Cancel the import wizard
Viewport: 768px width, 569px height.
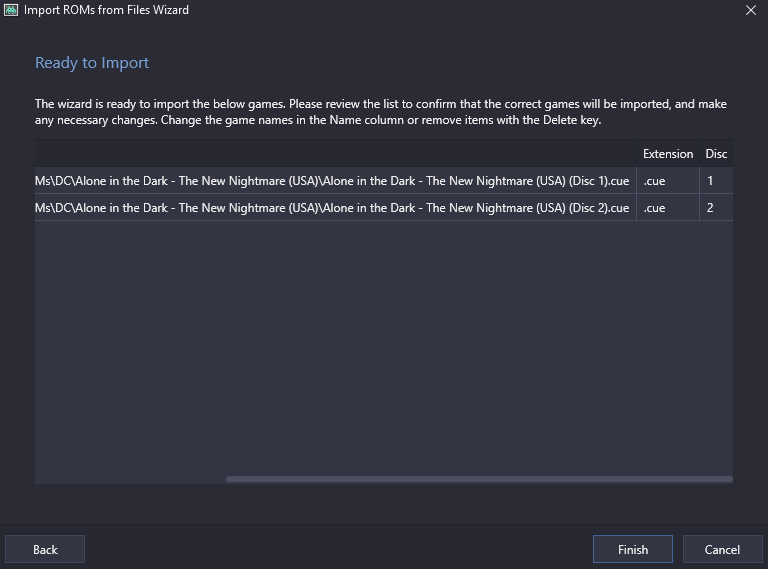tap(722, 549)
